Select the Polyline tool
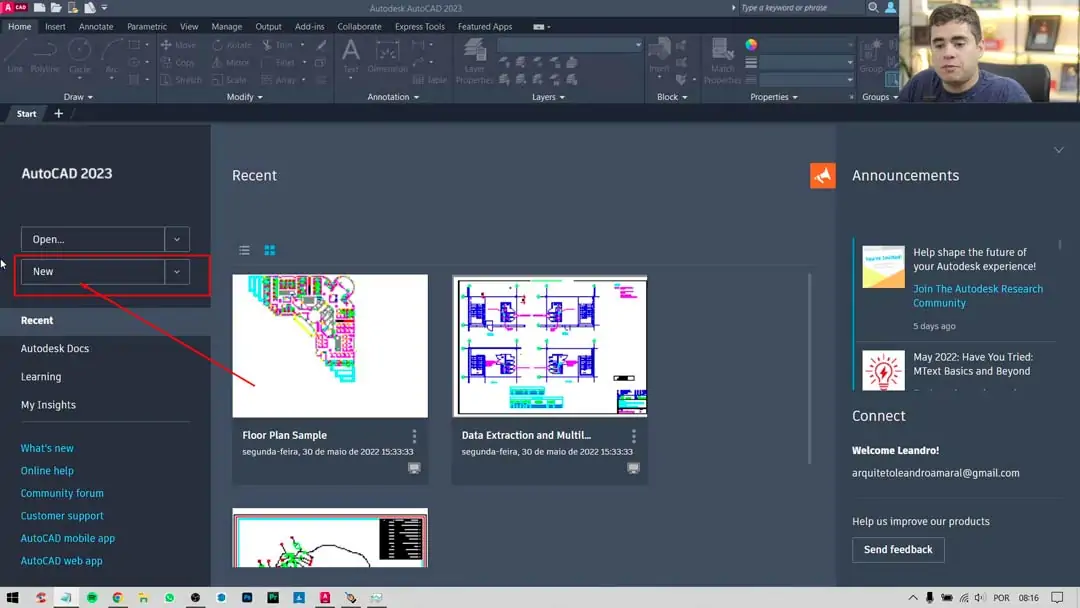The height and width of the screenshot is (608, 1080). 45,55
